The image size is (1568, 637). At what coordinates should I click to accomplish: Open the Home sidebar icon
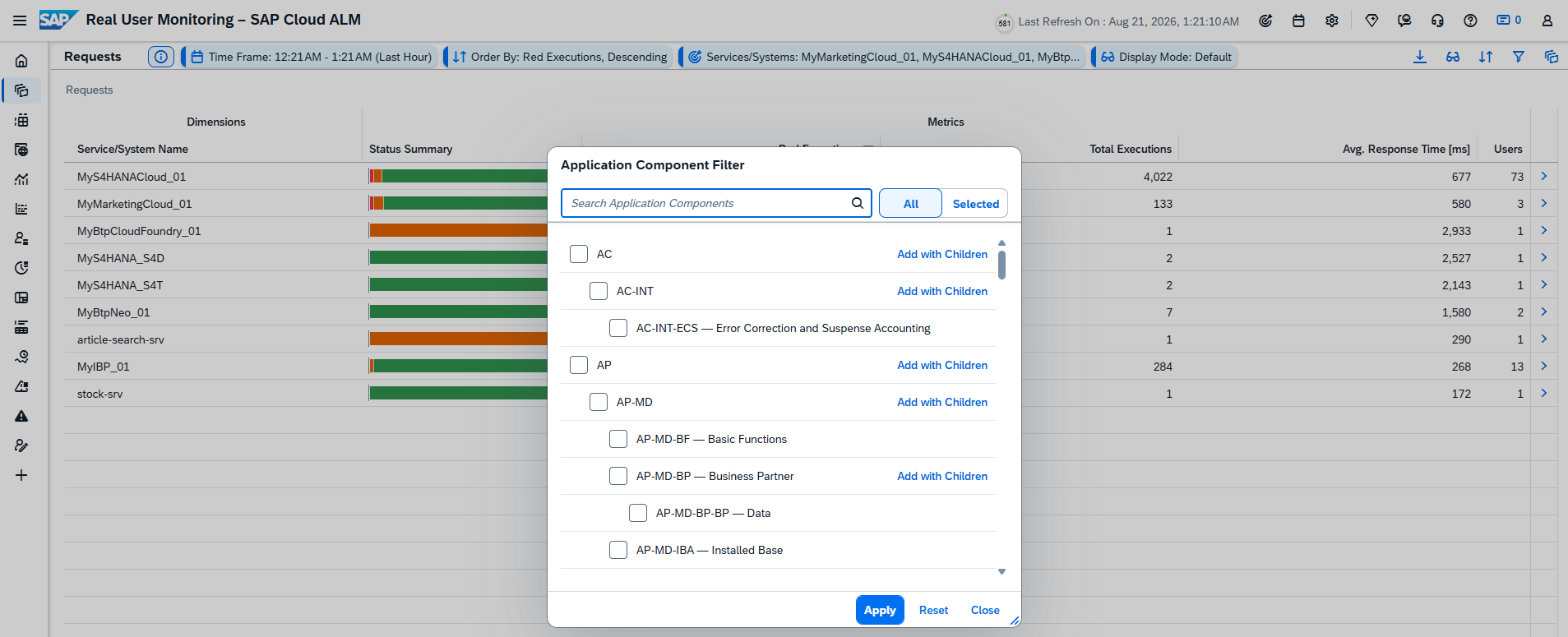pos(21,61)
